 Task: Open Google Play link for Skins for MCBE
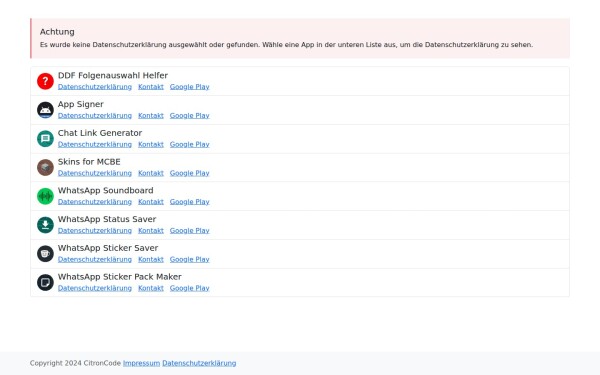[x=189, y=173]
